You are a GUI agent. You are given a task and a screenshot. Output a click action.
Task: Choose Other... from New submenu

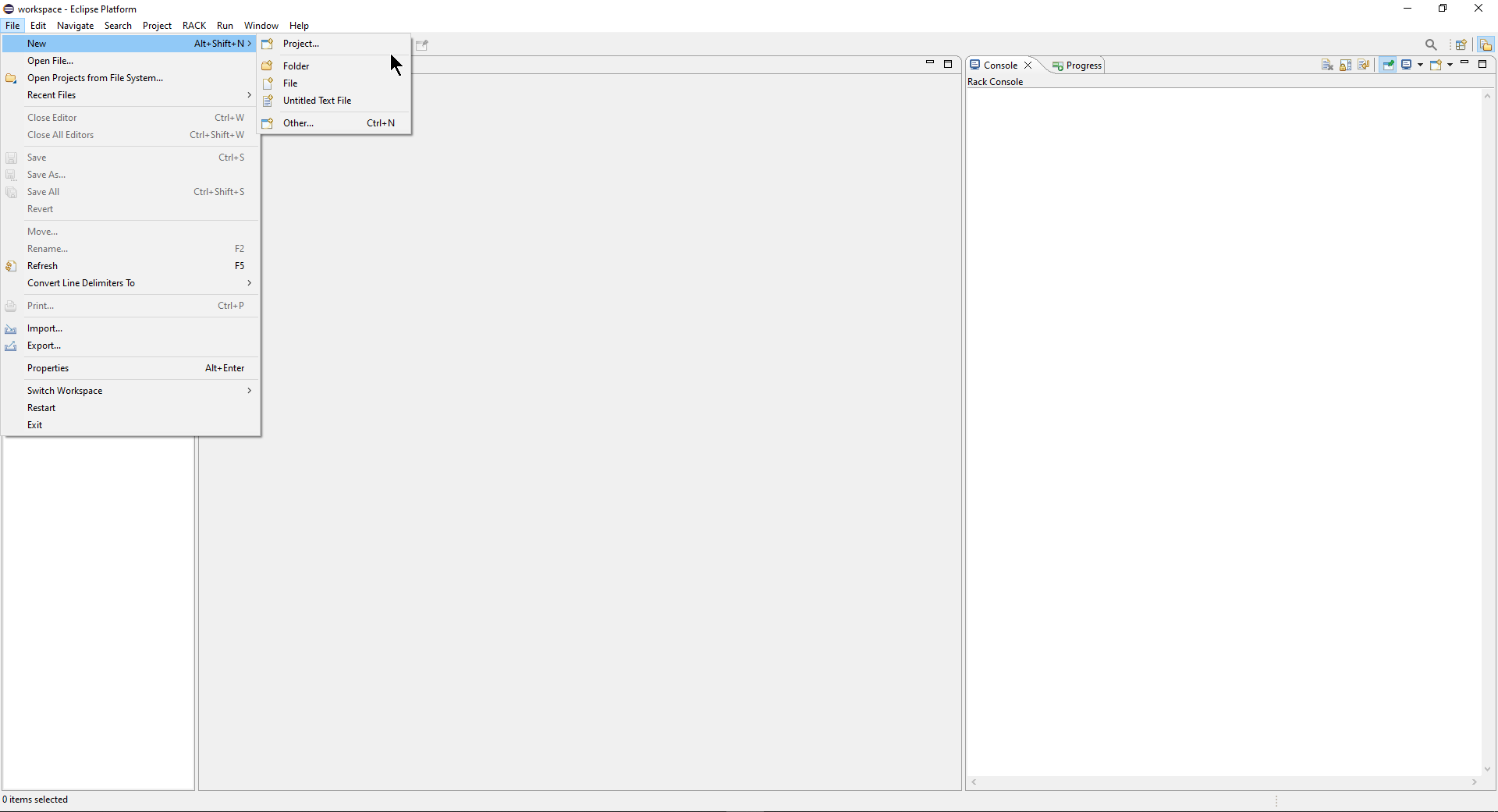point(335,123)
